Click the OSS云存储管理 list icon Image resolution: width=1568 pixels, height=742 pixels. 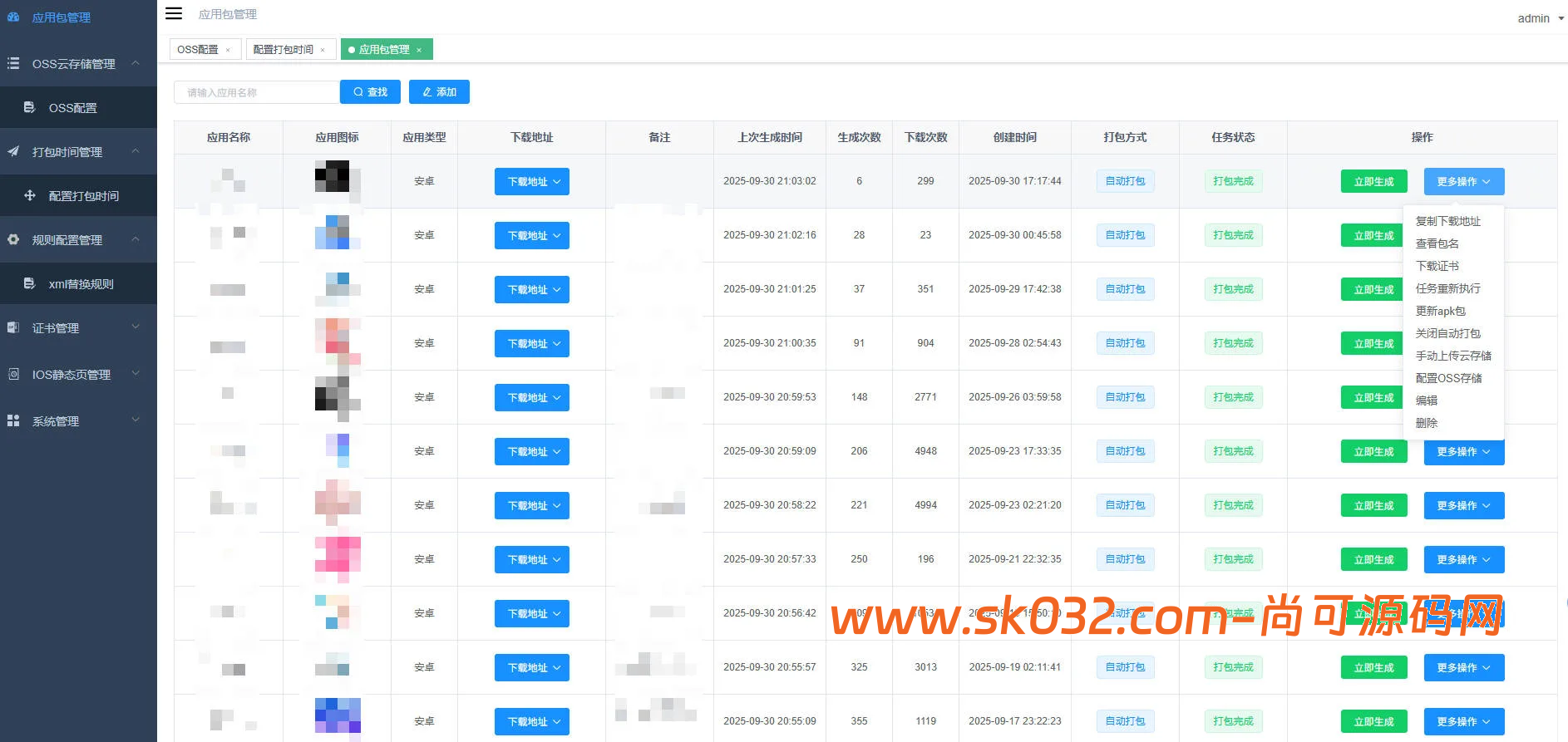click(13, 63)
